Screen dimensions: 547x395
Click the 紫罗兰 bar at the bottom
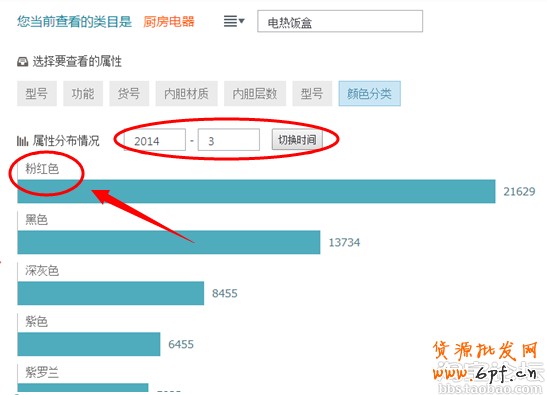83,388
